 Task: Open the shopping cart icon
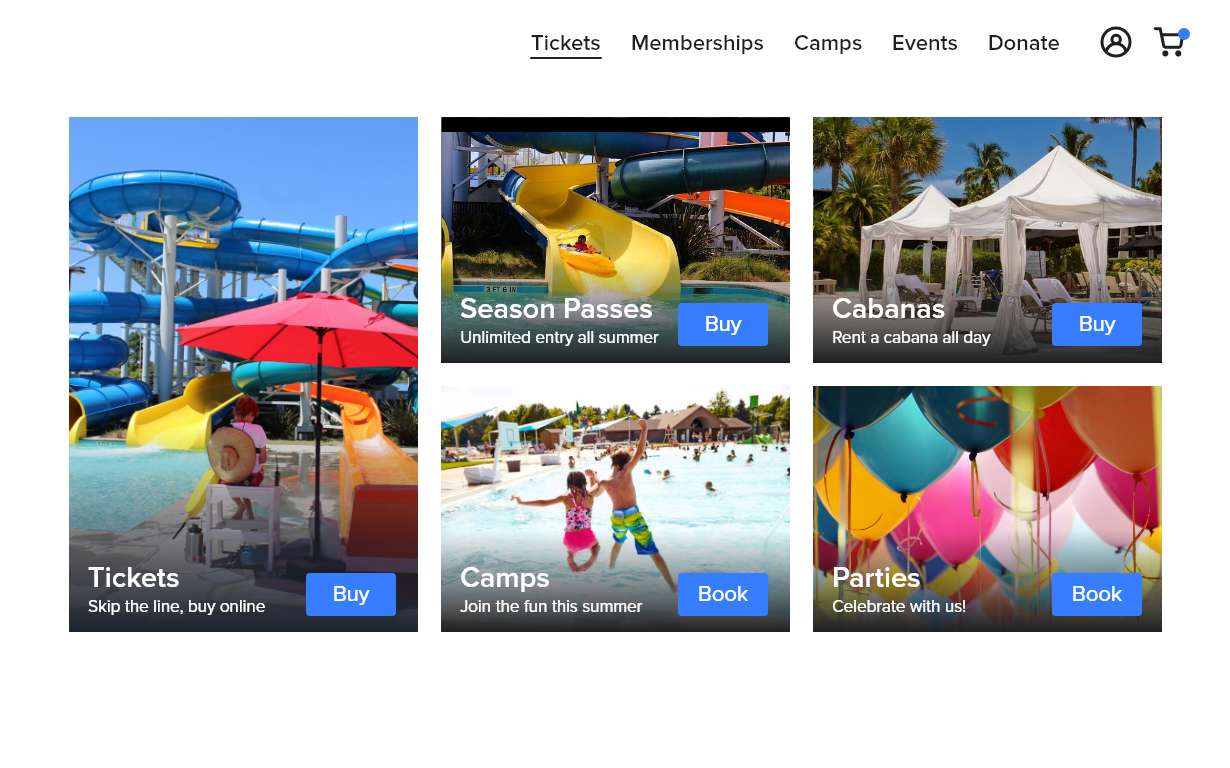tap(1170, 42)
